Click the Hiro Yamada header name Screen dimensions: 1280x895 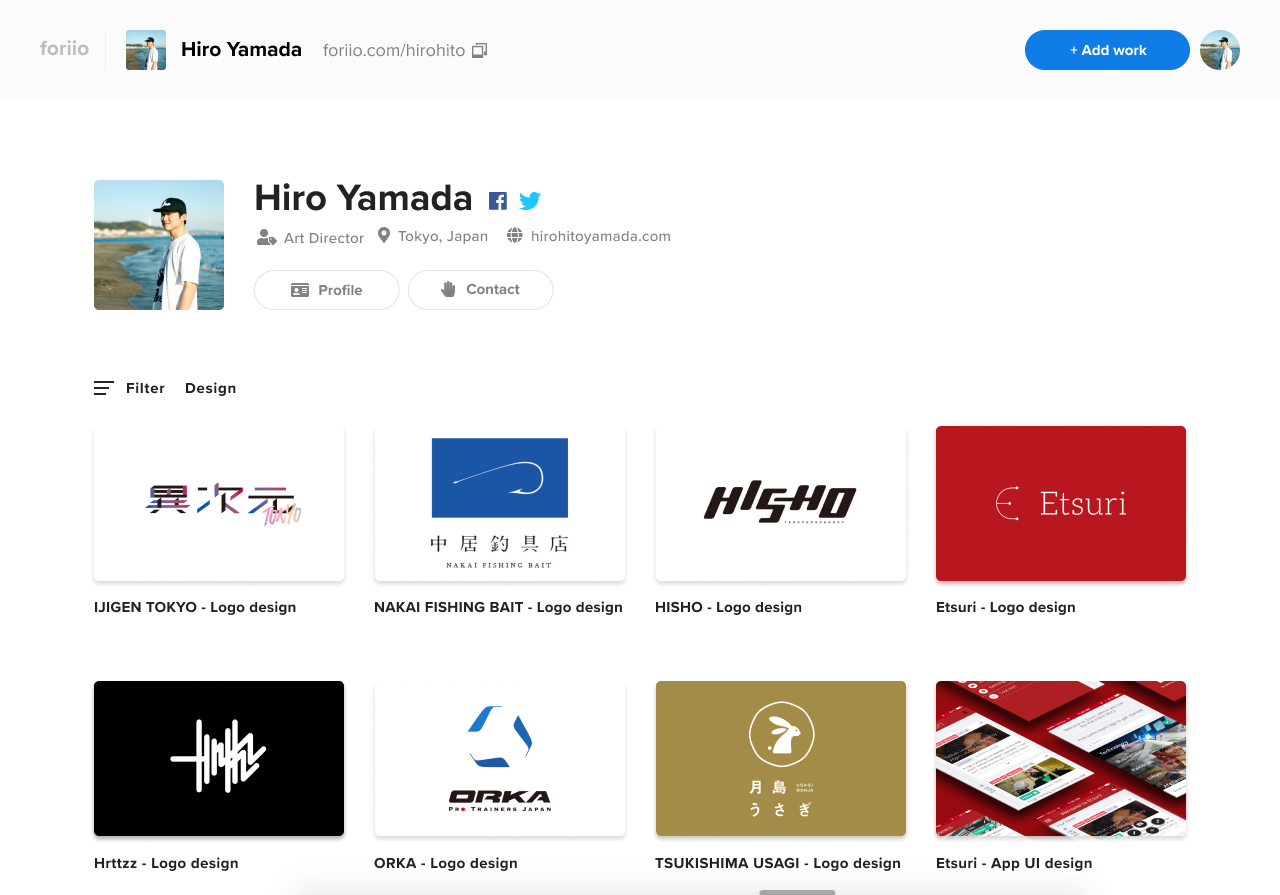241,50
